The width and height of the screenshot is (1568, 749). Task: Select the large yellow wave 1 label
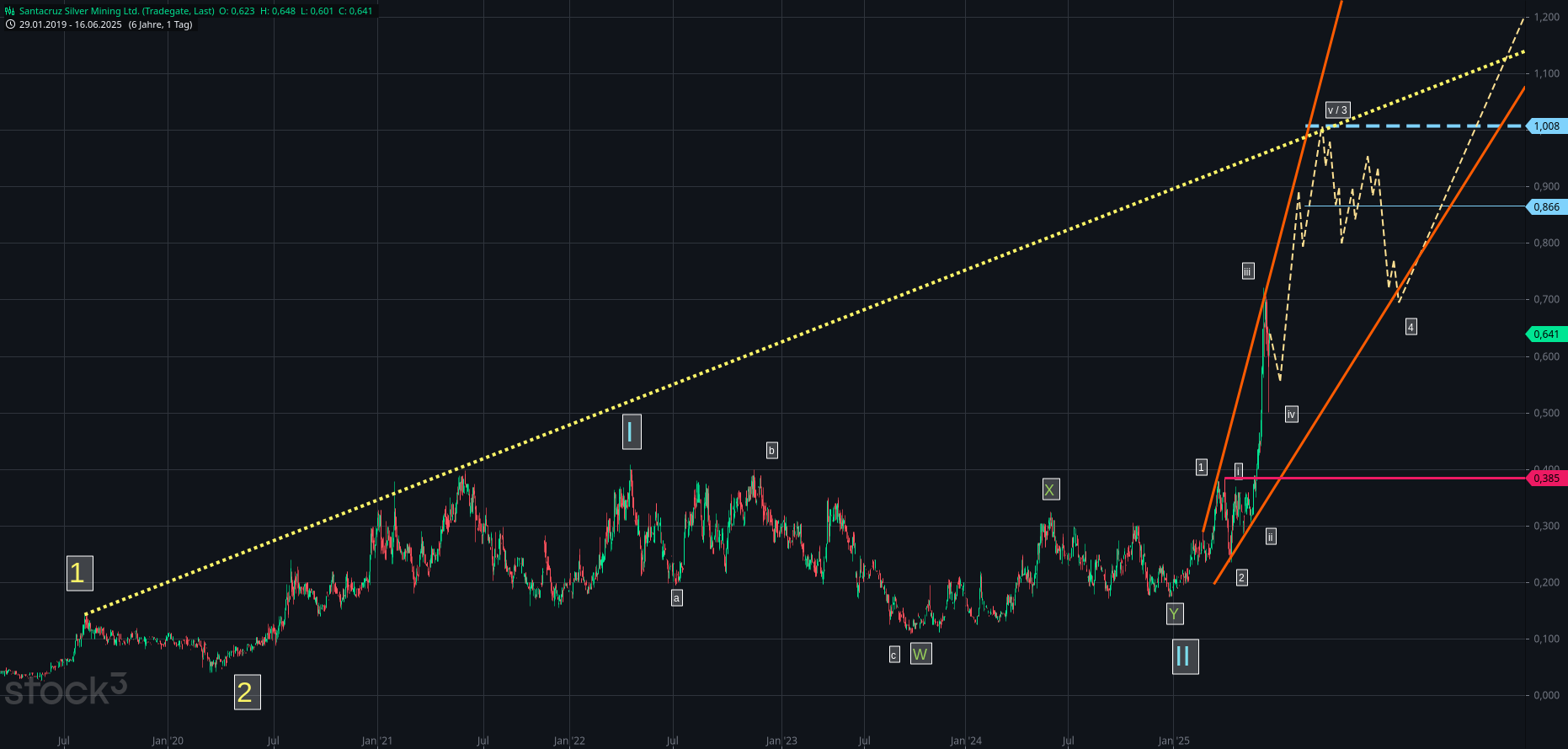79,574
